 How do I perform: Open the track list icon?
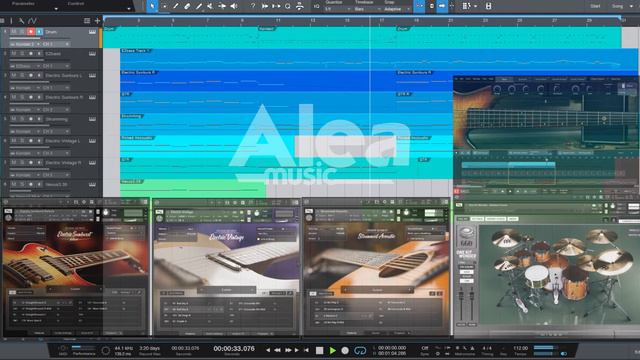tap(87, 20)
